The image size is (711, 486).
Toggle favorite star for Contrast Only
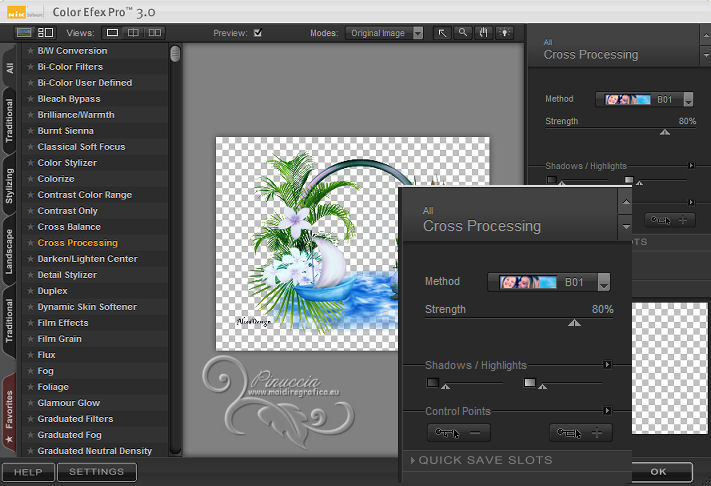(30, 211)
